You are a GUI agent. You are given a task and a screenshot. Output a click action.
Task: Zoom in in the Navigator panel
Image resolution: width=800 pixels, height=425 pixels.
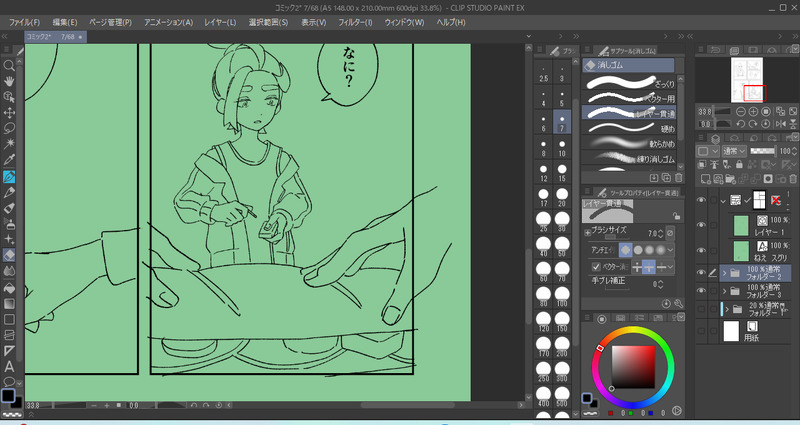[753, 111]
